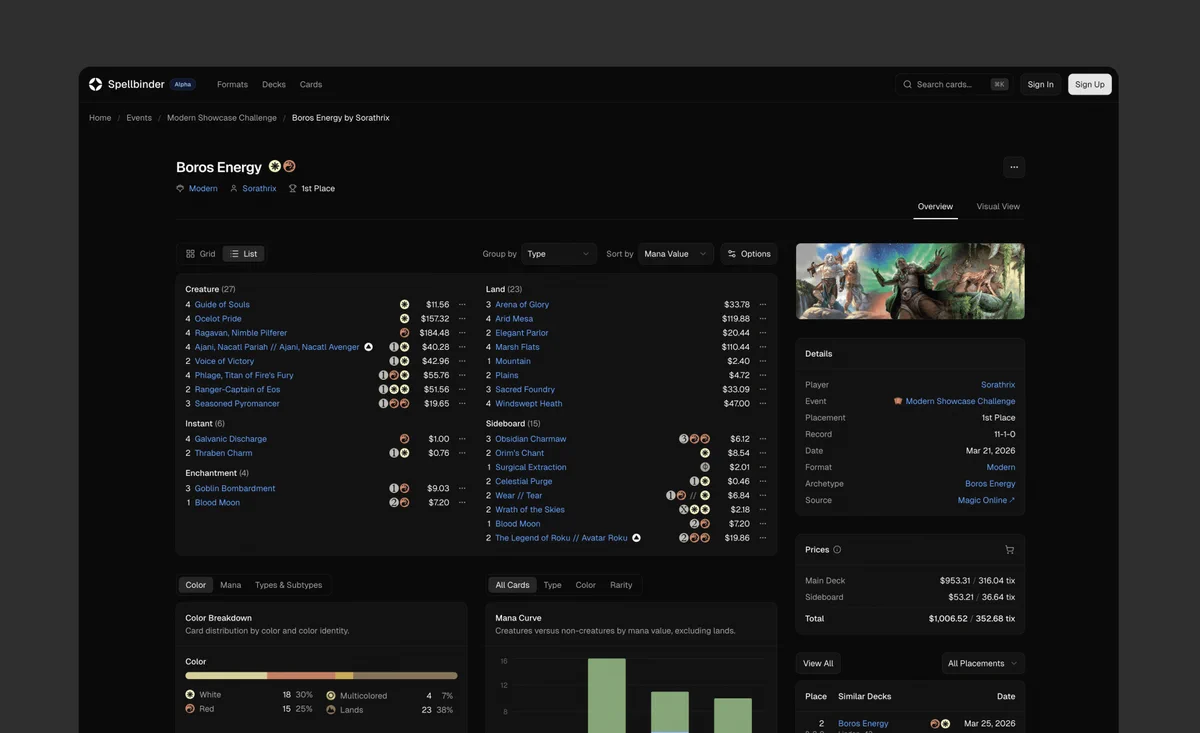Viewport: 1200px width, 733px height.
Task: Select All Cards in mana curve
Action: [512, 585]
